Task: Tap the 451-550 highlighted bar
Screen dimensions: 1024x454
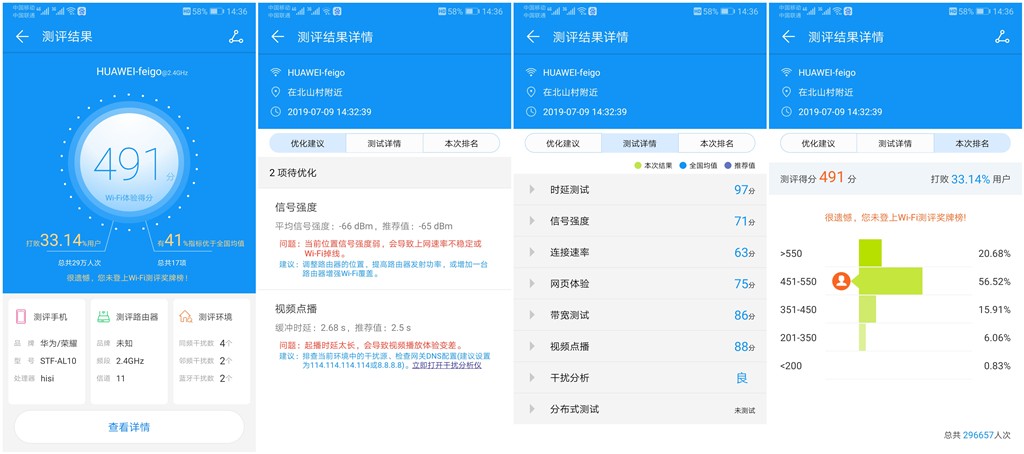Action: point(889,281)
